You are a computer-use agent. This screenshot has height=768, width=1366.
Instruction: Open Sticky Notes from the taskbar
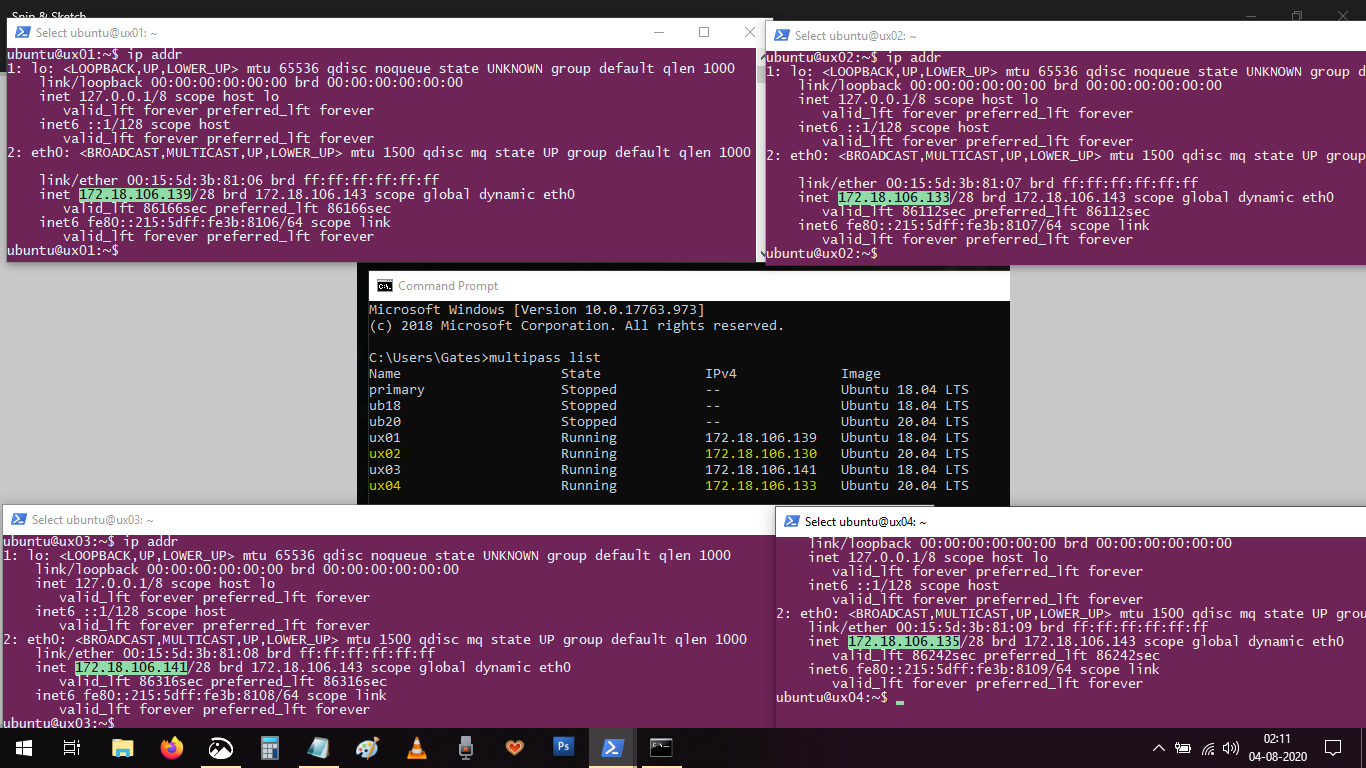318,747
